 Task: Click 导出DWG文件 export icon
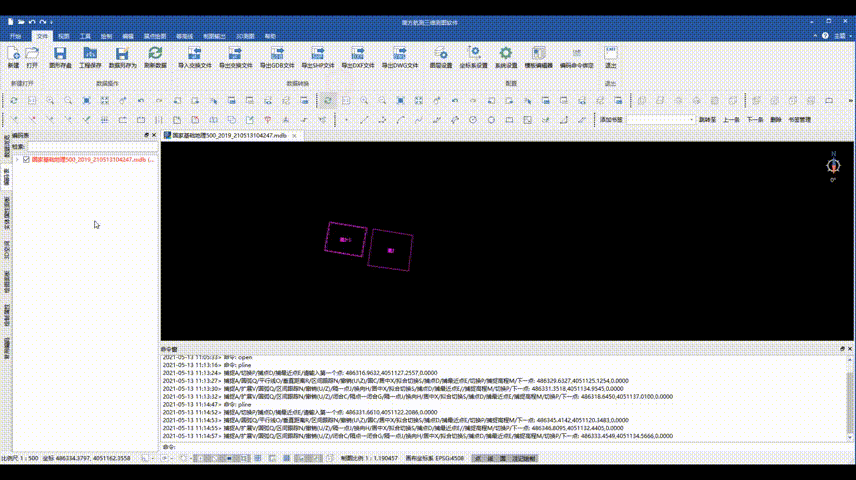coord(399,54)
